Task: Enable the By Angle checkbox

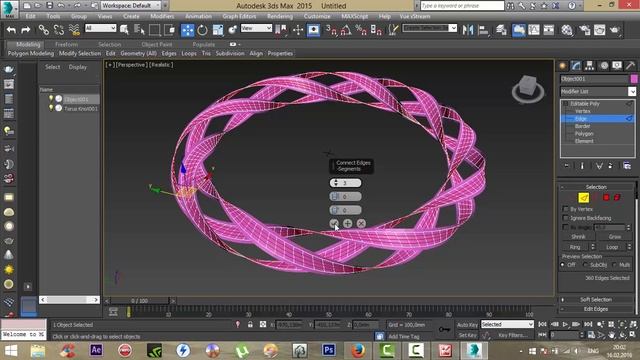Action: [565, 227]
